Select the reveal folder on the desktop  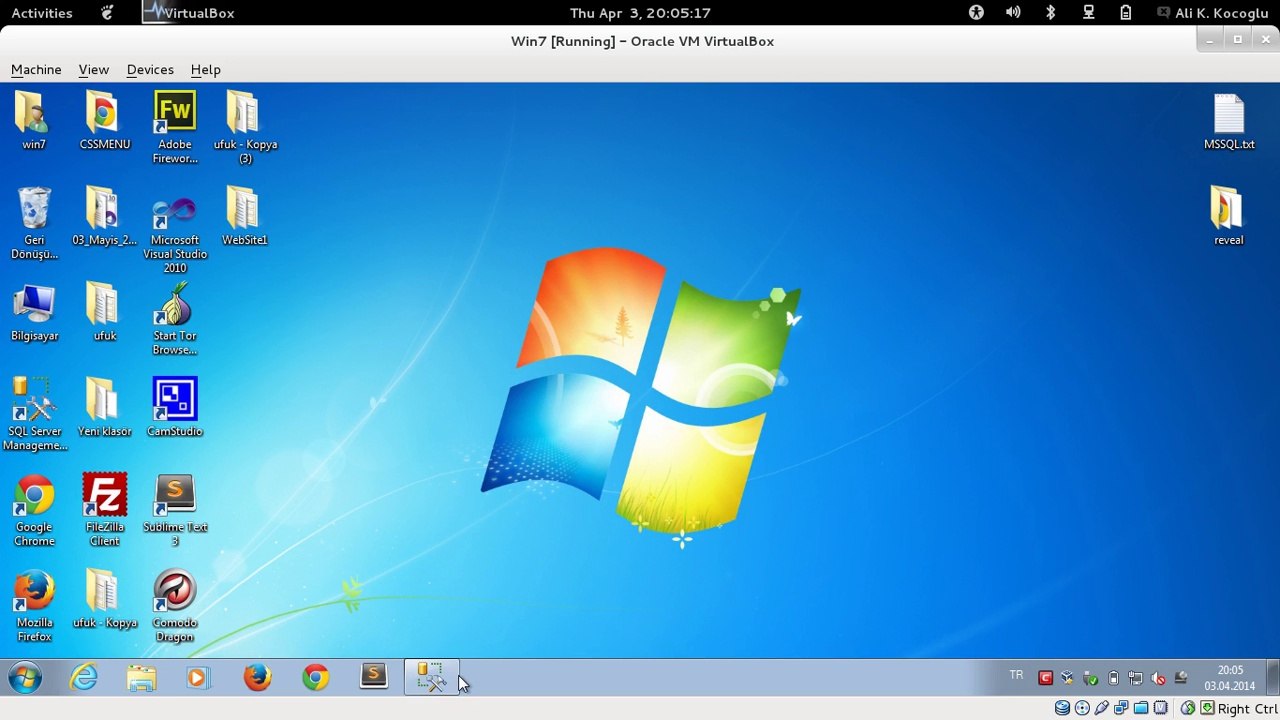pos(1228,216)
